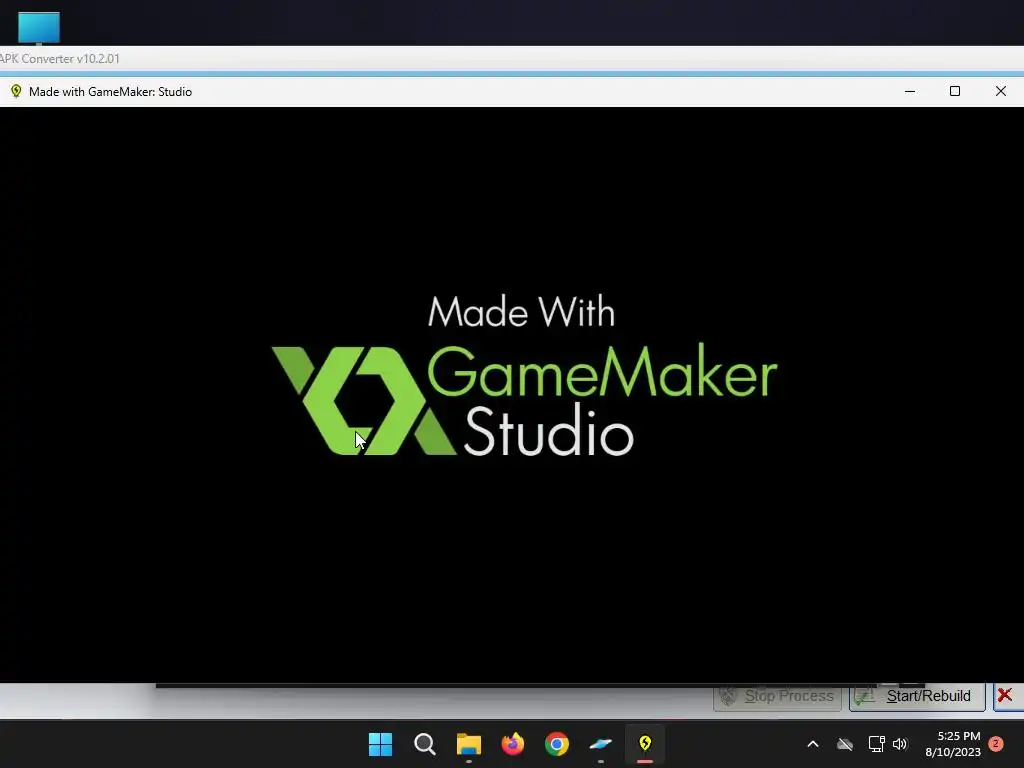
Task: Switch to the APK Converter taskbar app
Action: pyautogui.click(x=601, y=744)
